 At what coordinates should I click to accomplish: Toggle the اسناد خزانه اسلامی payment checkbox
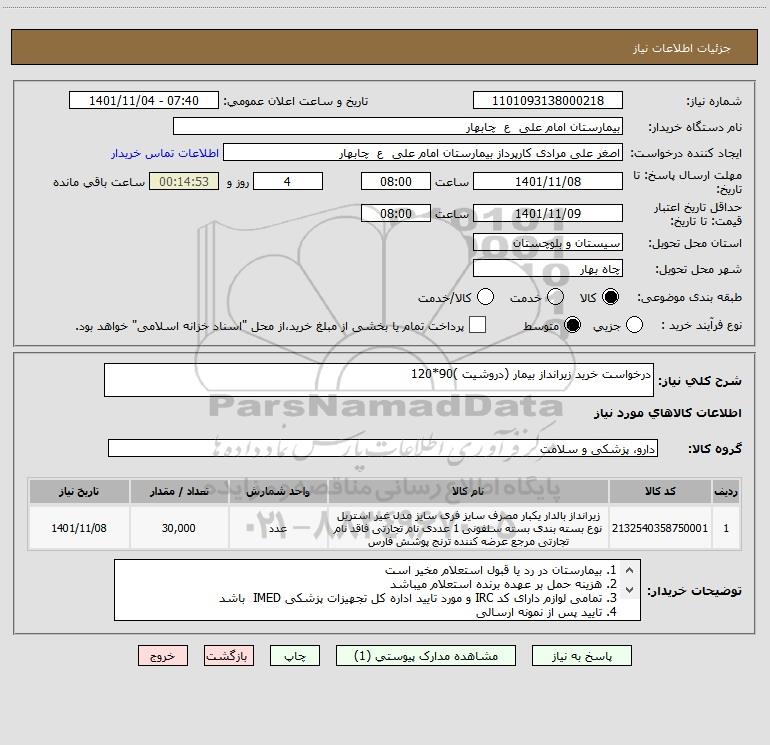(x=477, y=325)
